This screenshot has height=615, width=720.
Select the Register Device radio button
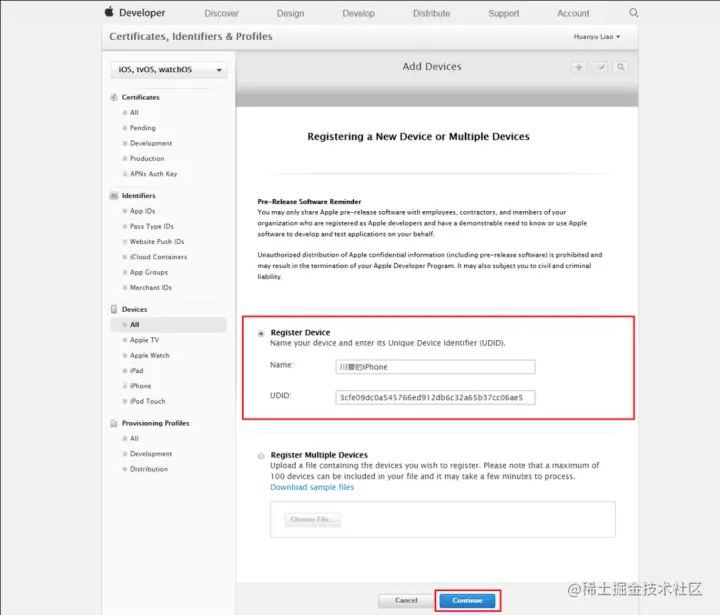pyautogui.click(x=261, y=333)
